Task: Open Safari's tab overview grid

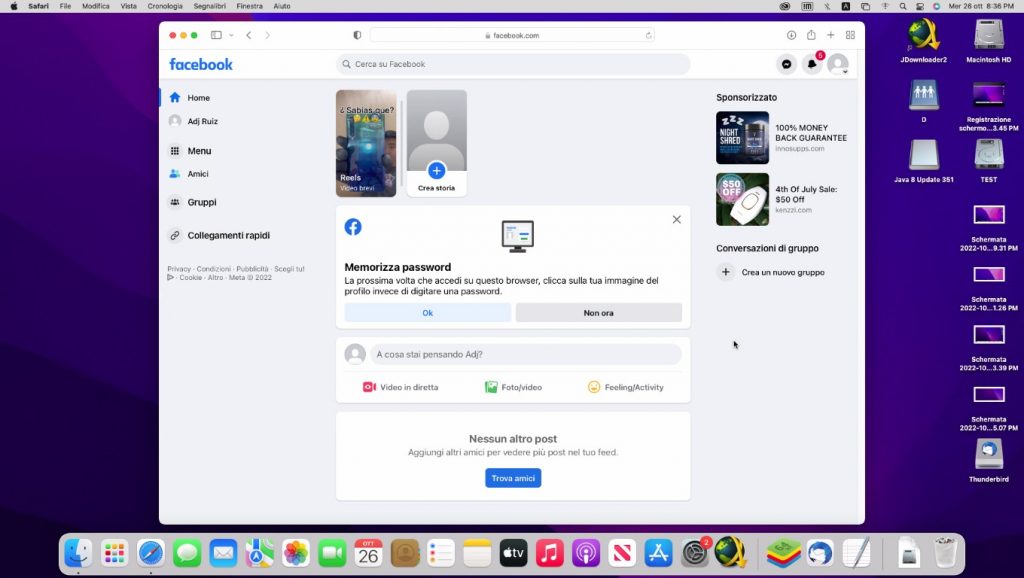Action: coord(849,34)
